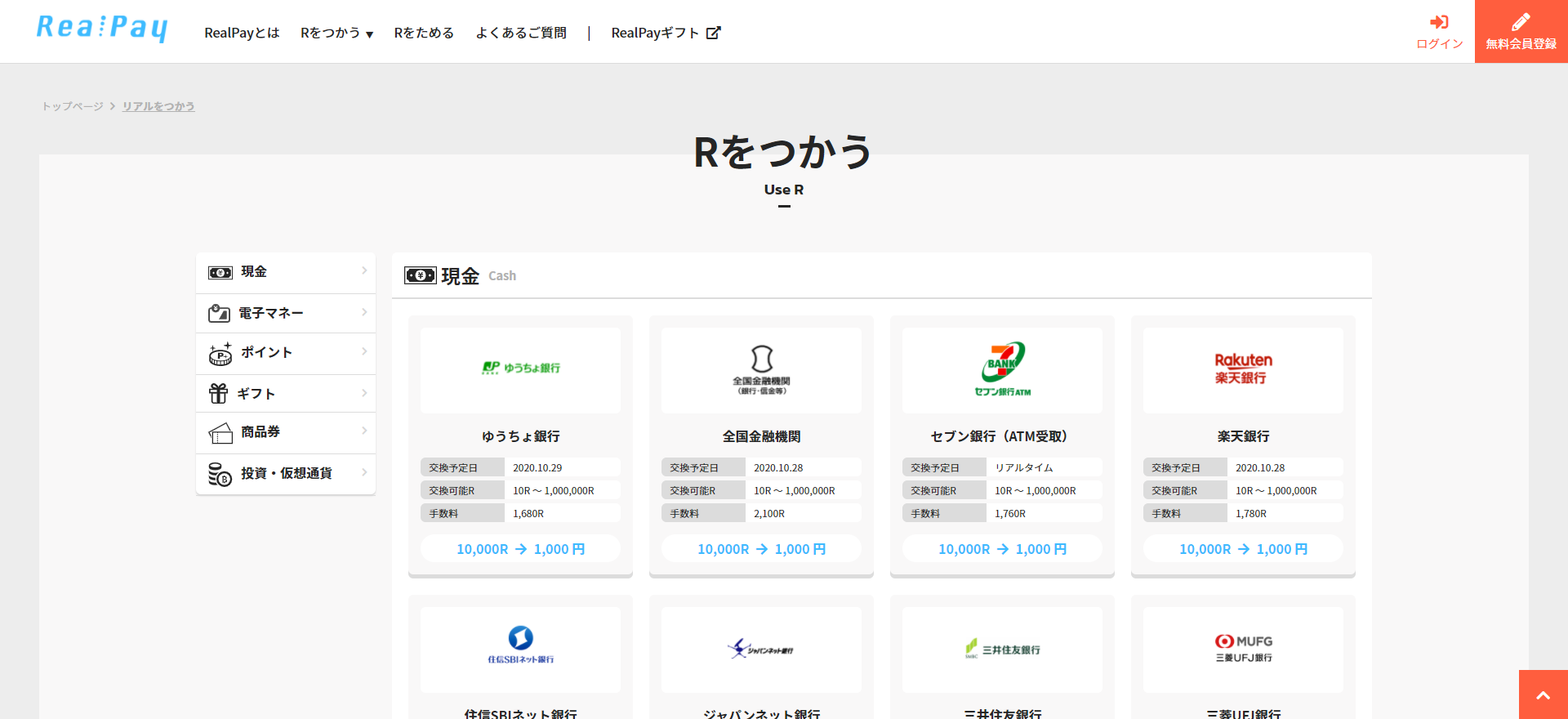Click the RealPay logo in the header

(102, 29)
